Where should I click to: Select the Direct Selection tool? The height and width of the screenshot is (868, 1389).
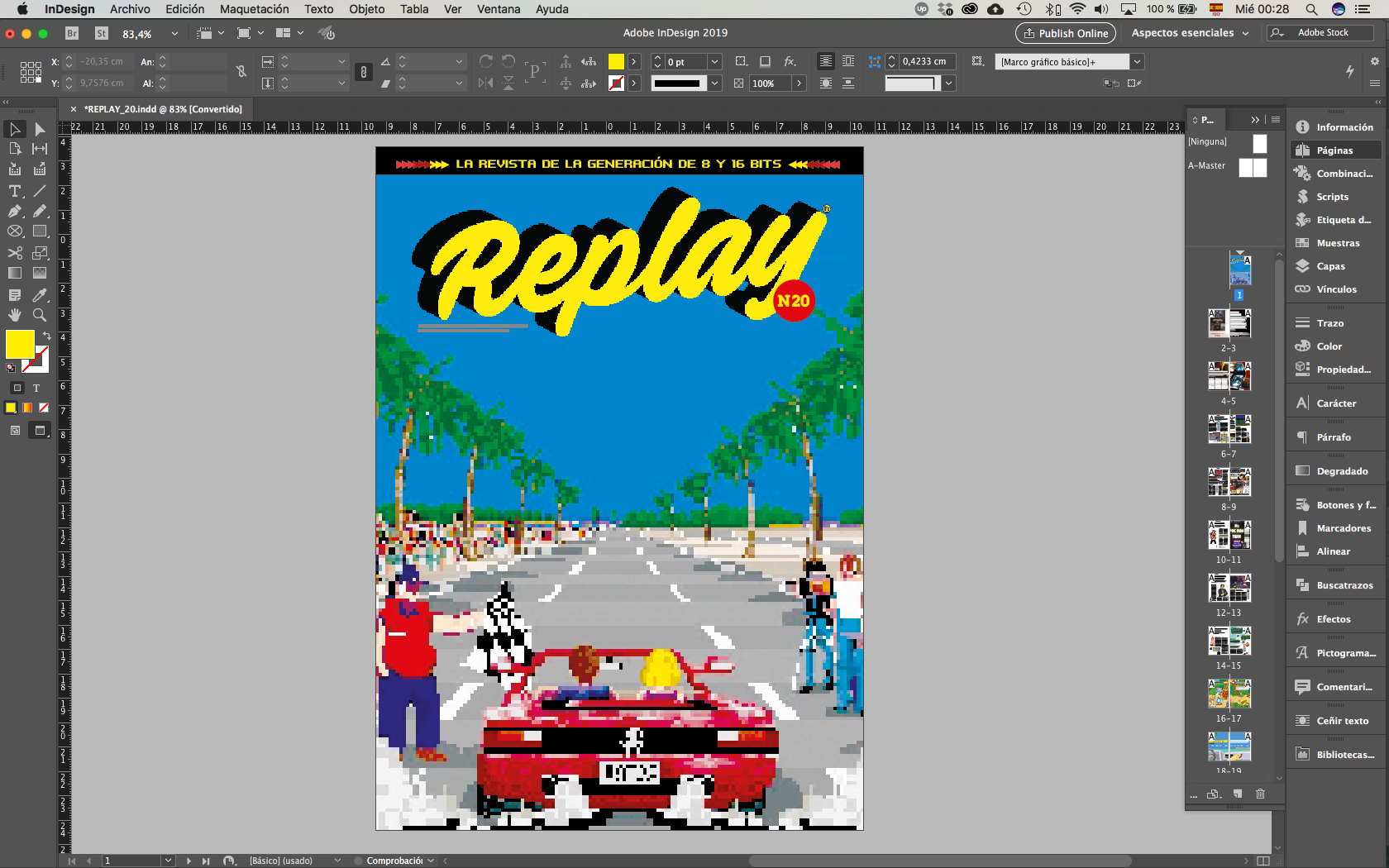pyautogui.click(x=40, y=129)
